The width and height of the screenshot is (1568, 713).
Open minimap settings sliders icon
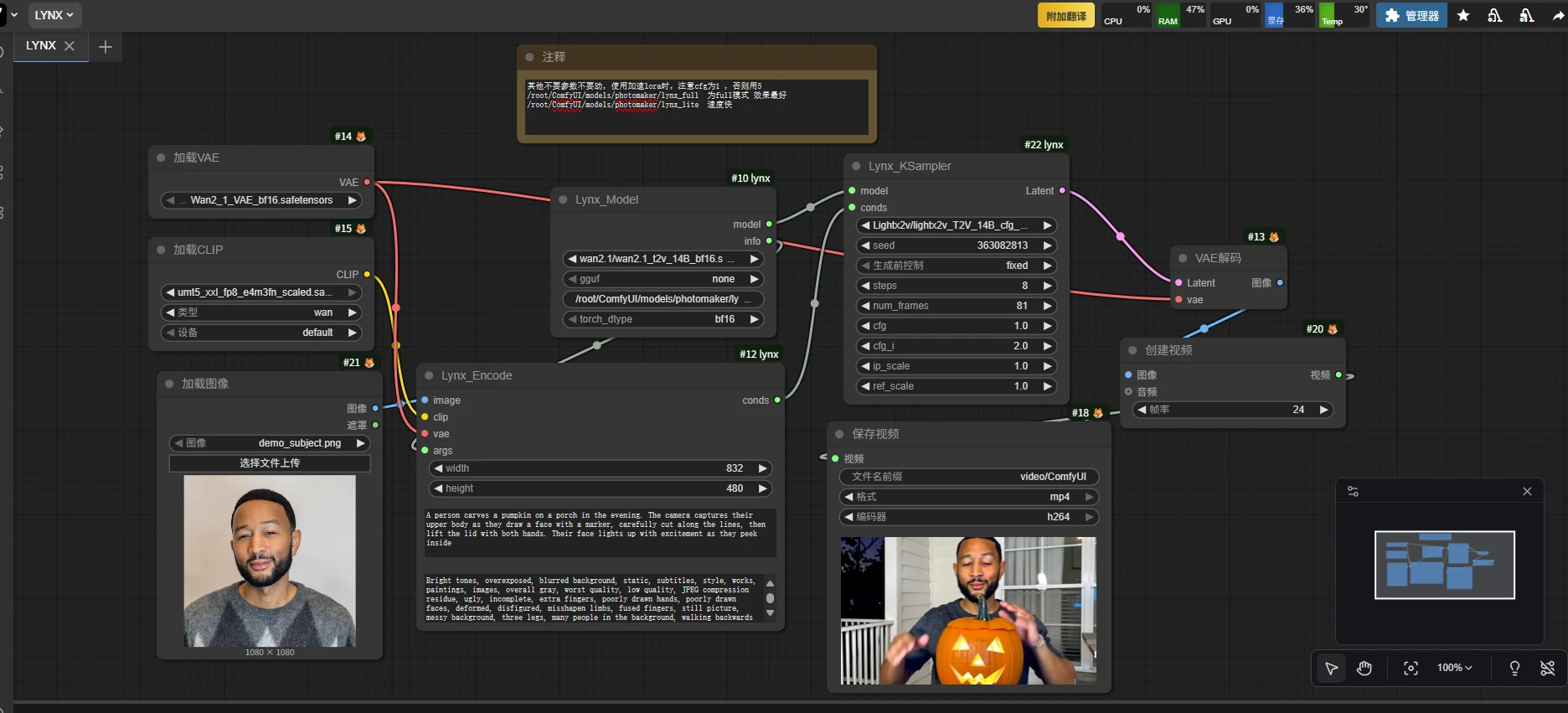click(1353, 492)
